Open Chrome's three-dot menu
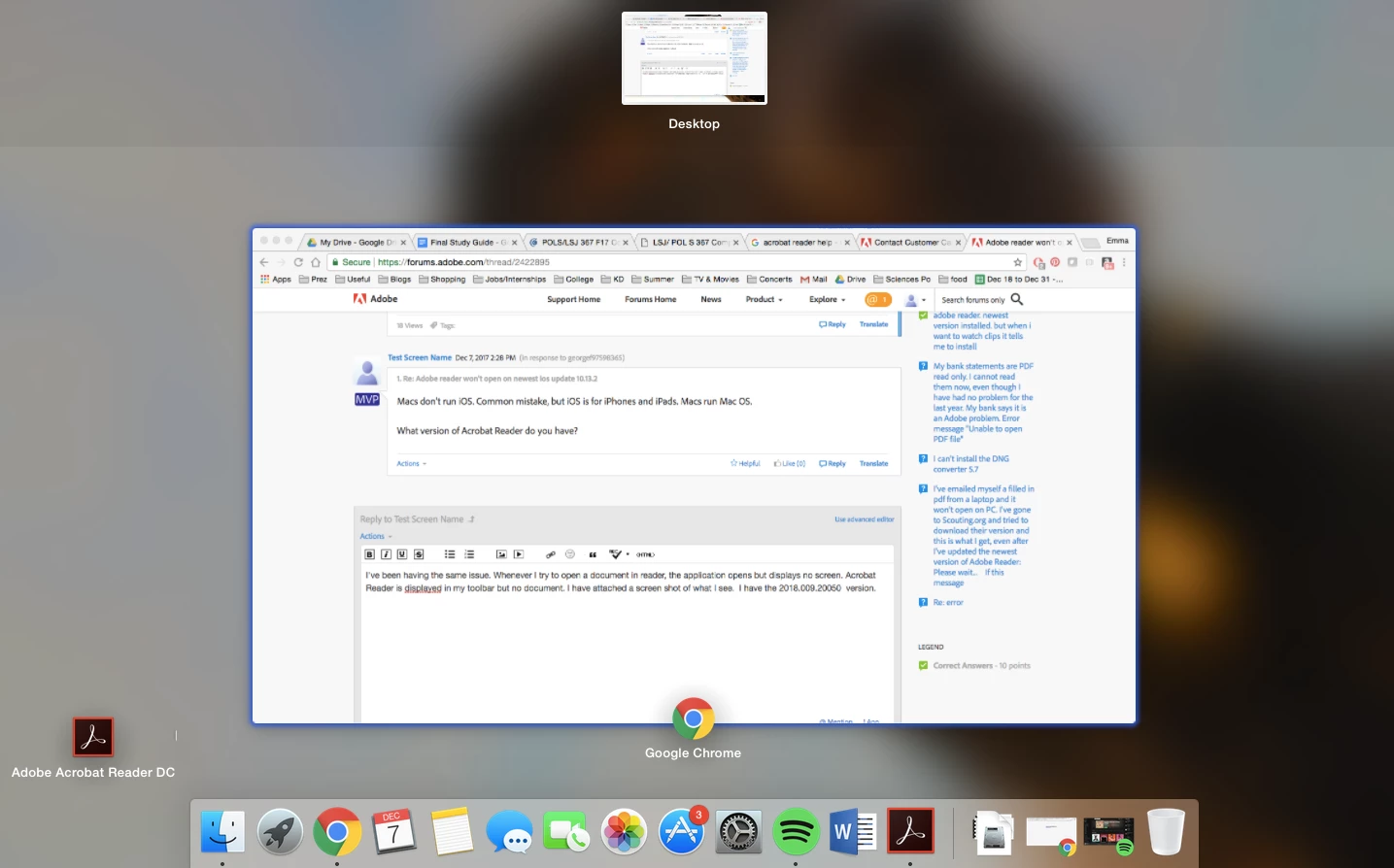 pos(1124,262)
